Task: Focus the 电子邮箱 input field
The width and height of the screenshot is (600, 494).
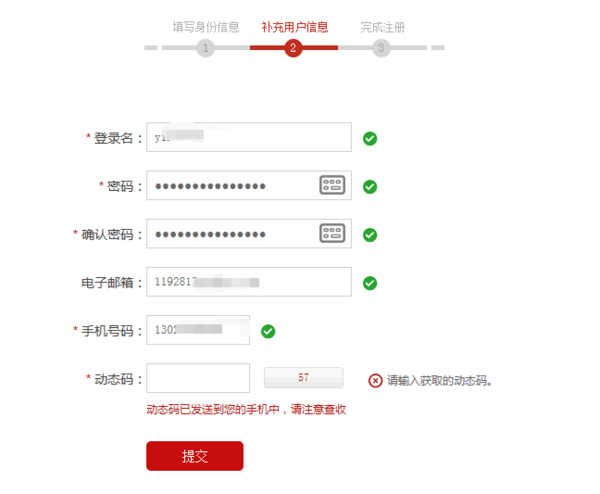Action: (249, 282)
